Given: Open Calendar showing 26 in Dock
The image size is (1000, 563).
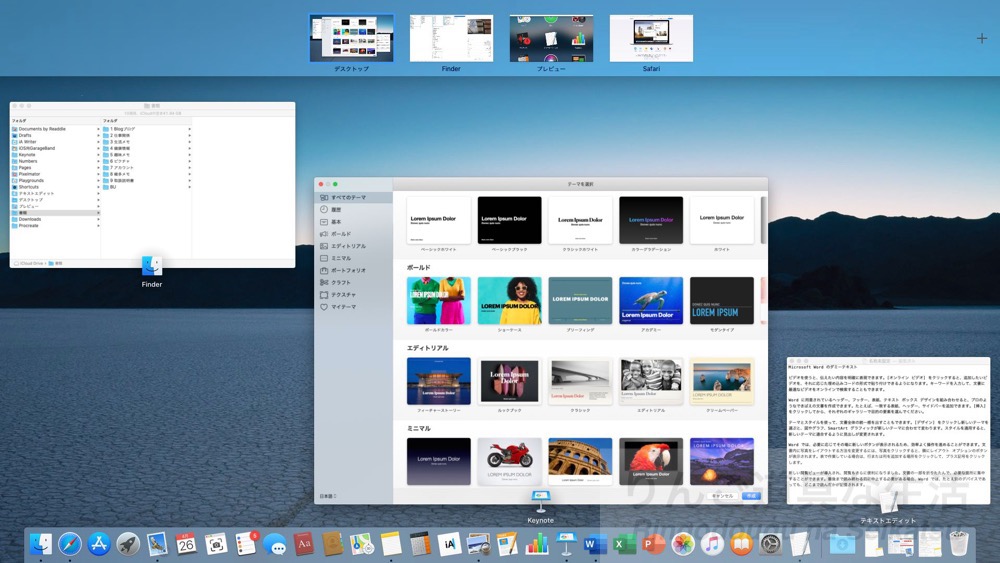Looking at the screenshot, I should [x=186, y=544].
